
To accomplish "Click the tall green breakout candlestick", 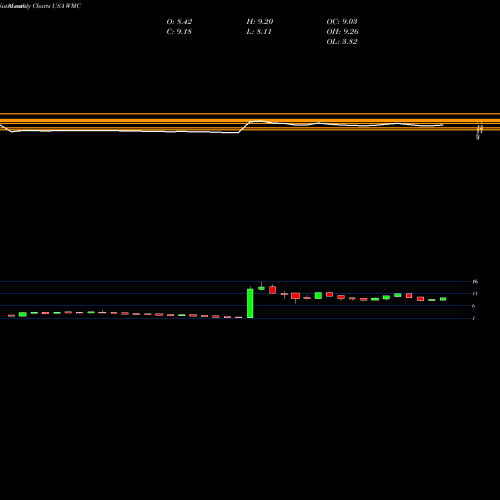I will pyautogui.click(x=250, y=303).
